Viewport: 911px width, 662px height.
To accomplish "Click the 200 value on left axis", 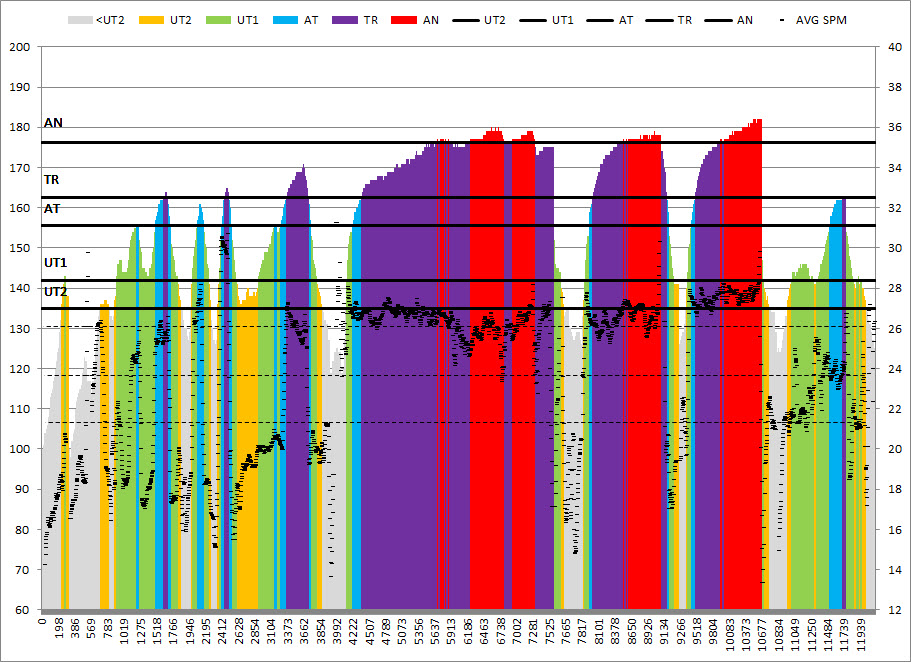I will click(x=21, y=47).
